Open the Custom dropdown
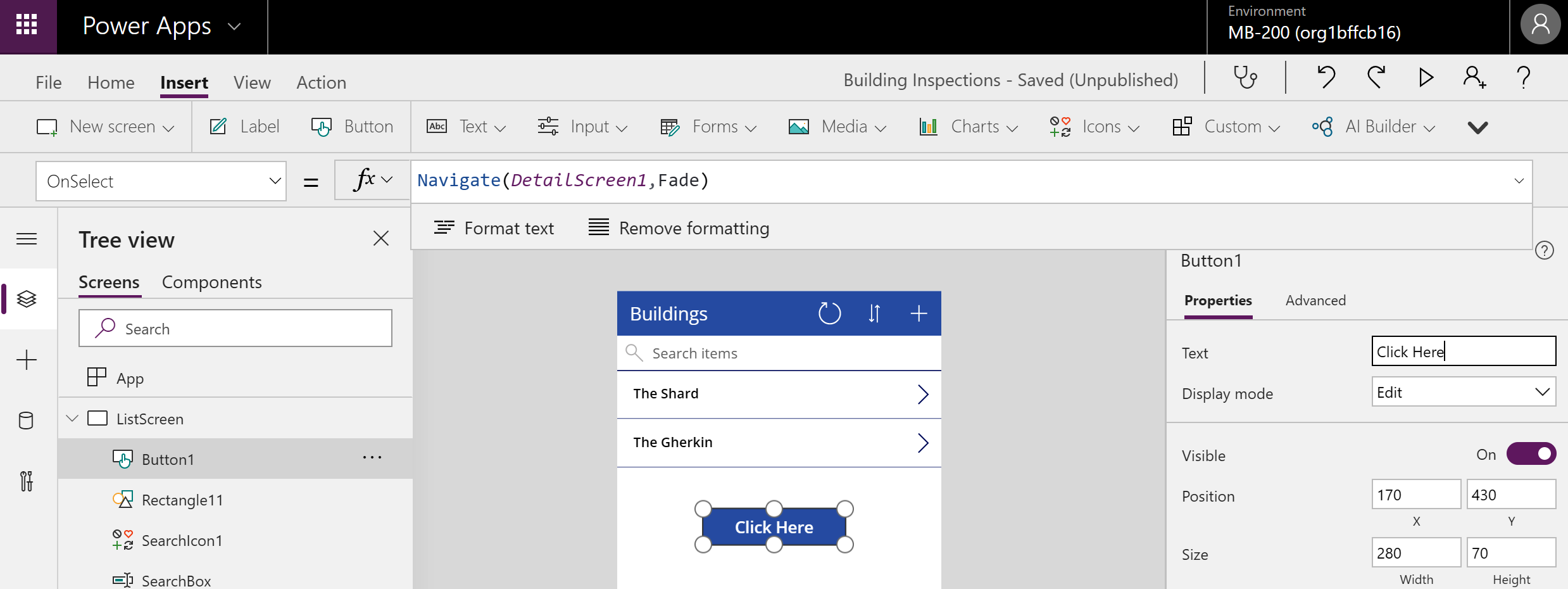This screenshot has width=1568, height=589. (x=1226, y=127)
